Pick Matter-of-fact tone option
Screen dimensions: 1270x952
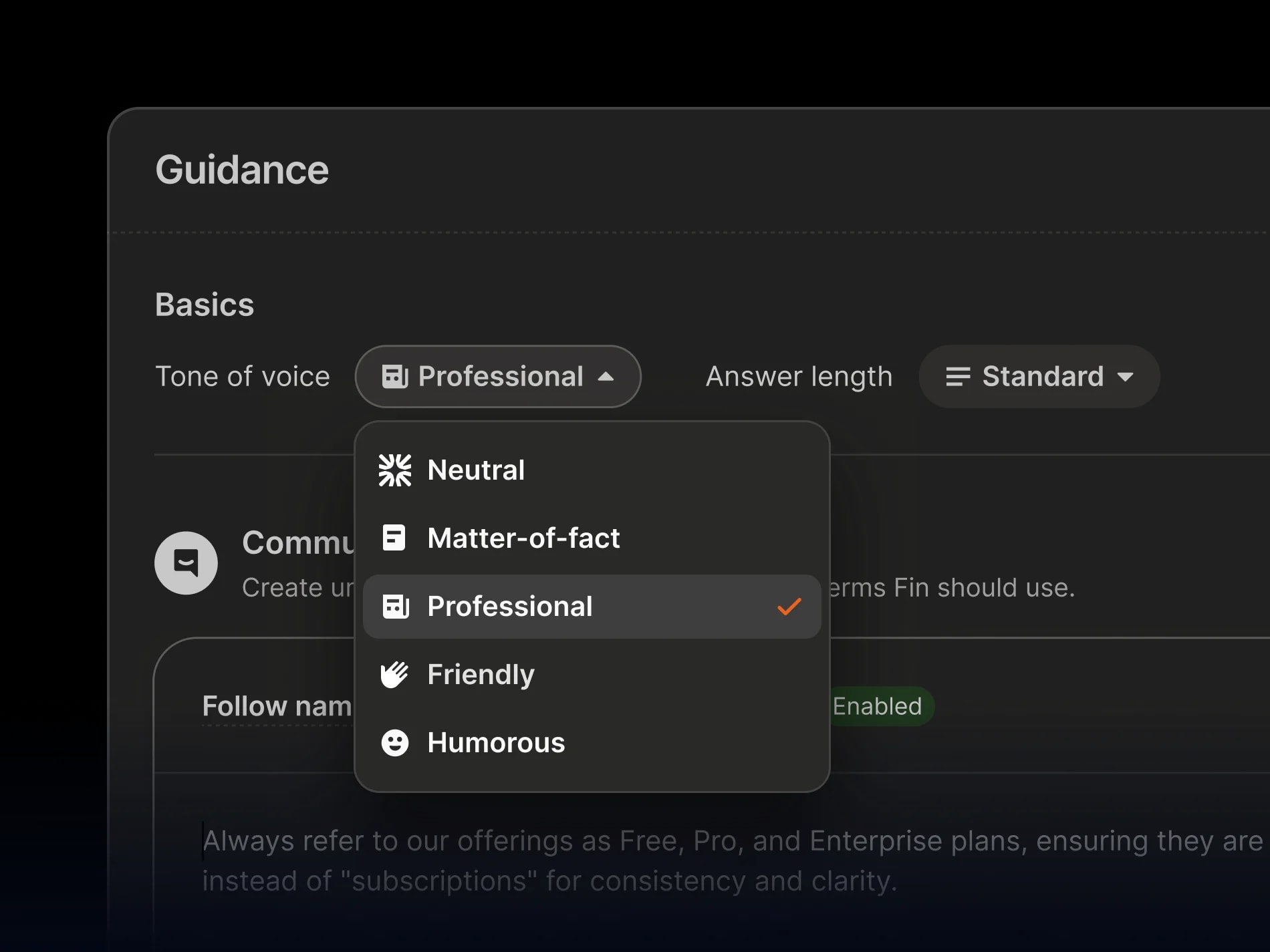(x=592, y=538)
